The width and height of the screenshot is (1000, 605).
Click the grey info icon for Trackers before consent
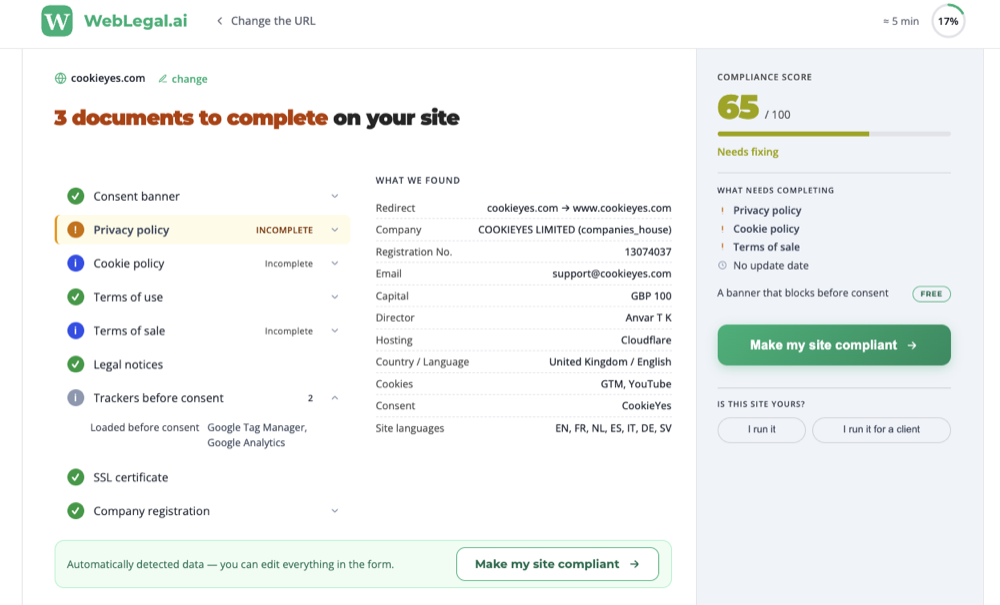pyautogui.click(x=76, y=398)
